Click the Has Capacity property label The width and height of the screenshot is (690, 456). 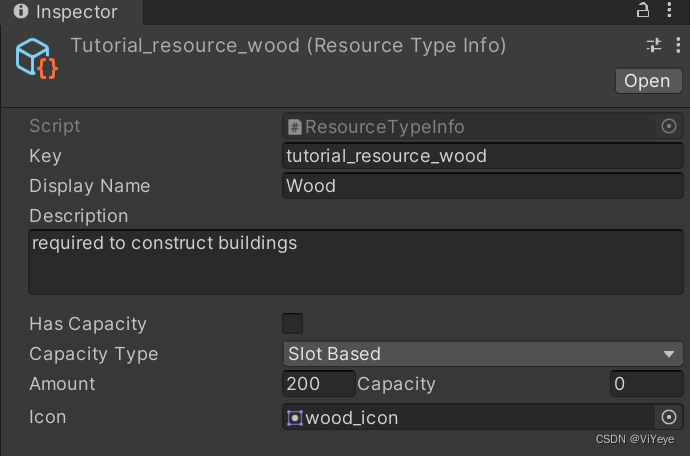pos(88,324)
